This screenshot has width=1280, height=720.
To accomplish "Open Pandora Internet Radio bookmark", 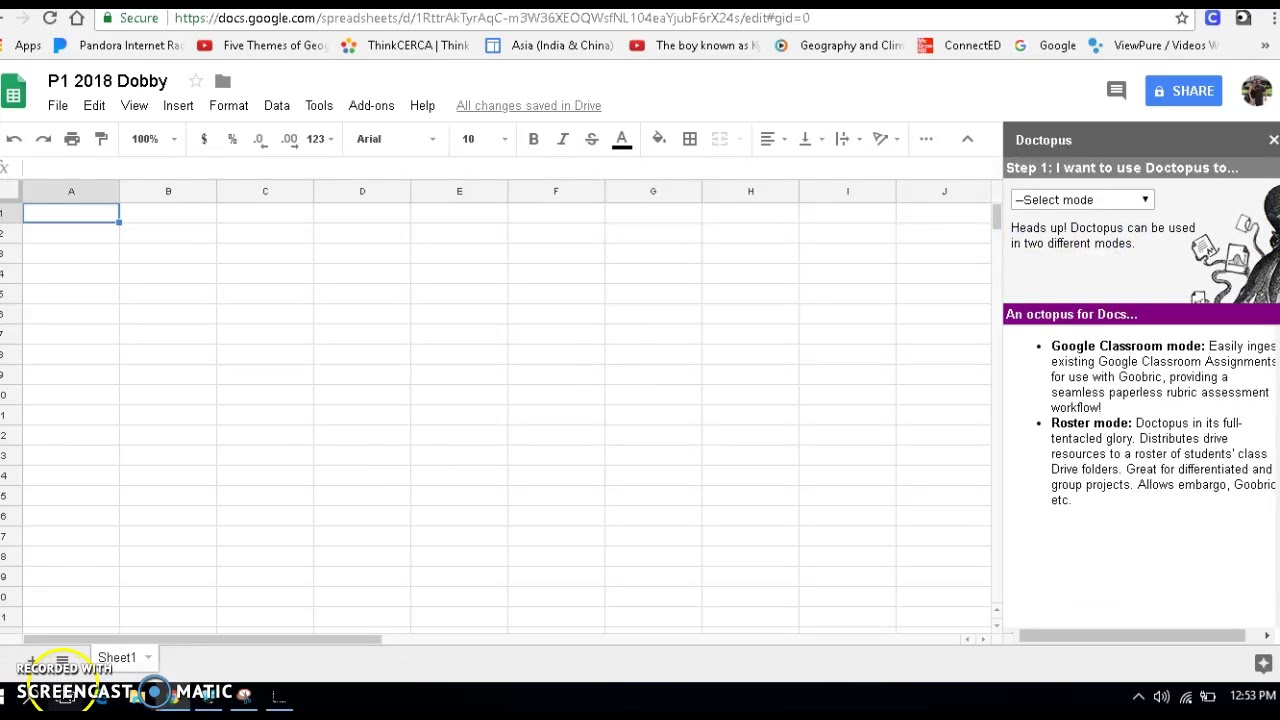I will pos(119,45).
